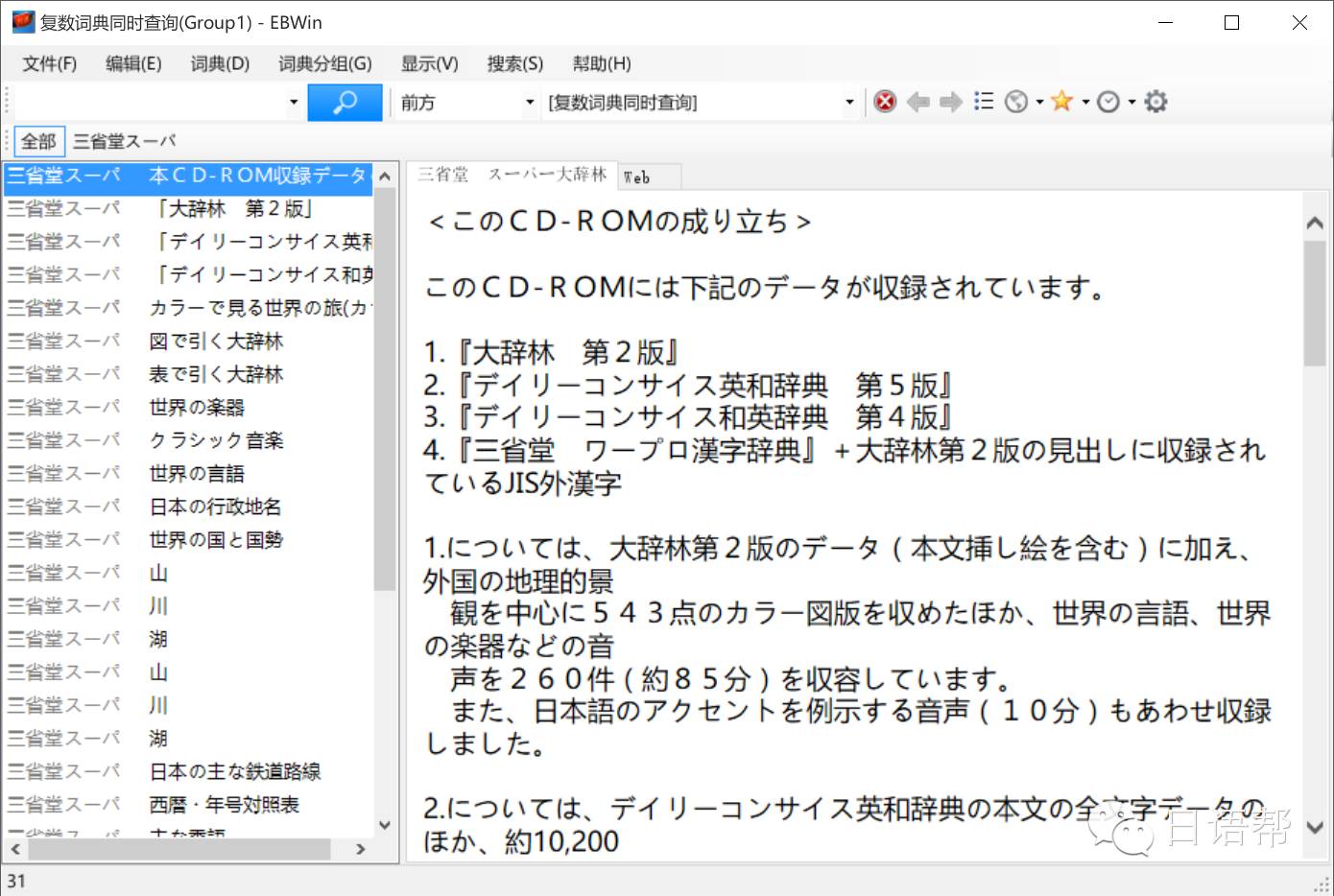Select the 世界の国と国勢 entry
The image size is (1334, 896).
tap(188, 540)
